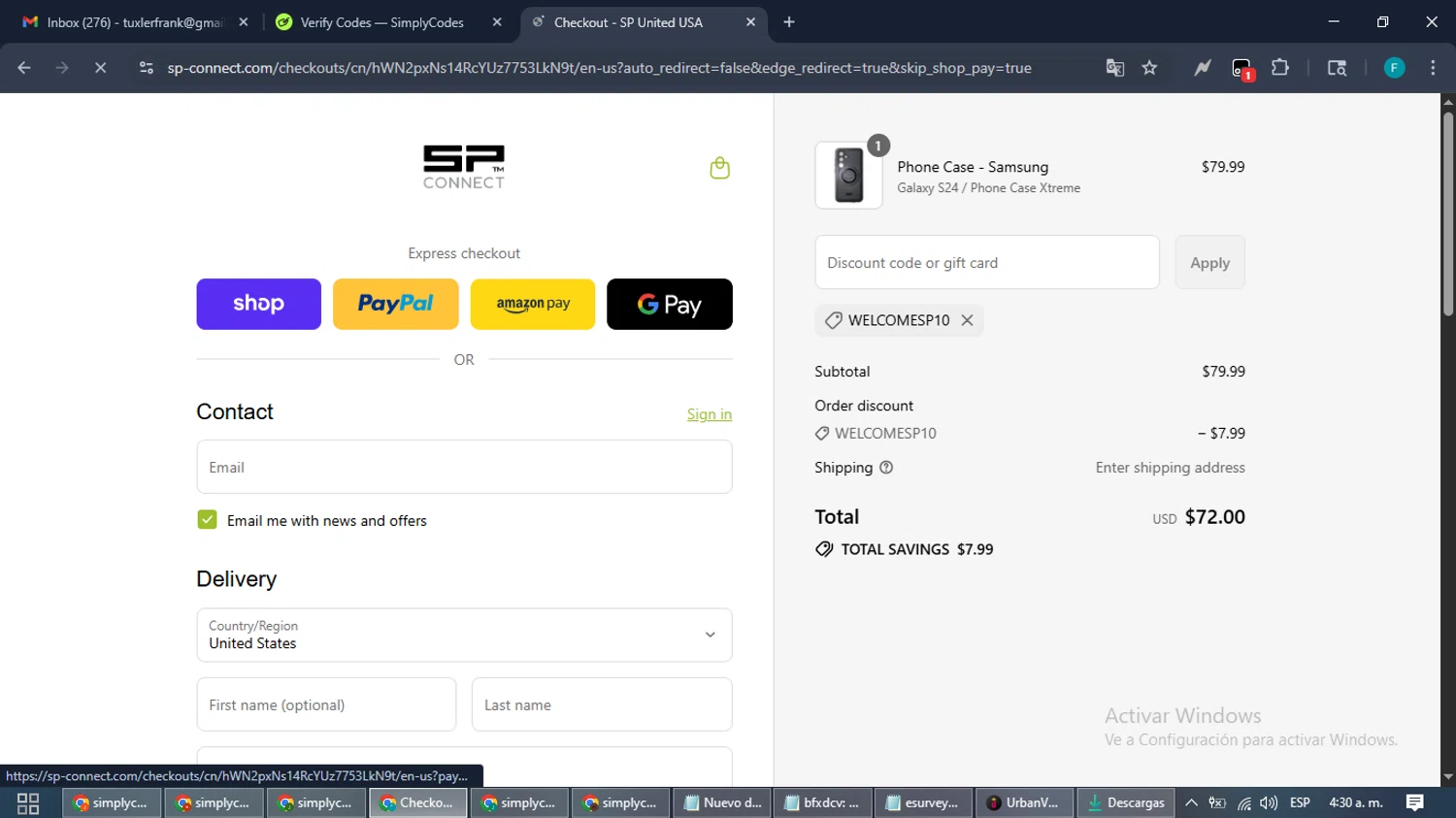
Task: Open a new browser tab
Action: 789,22
